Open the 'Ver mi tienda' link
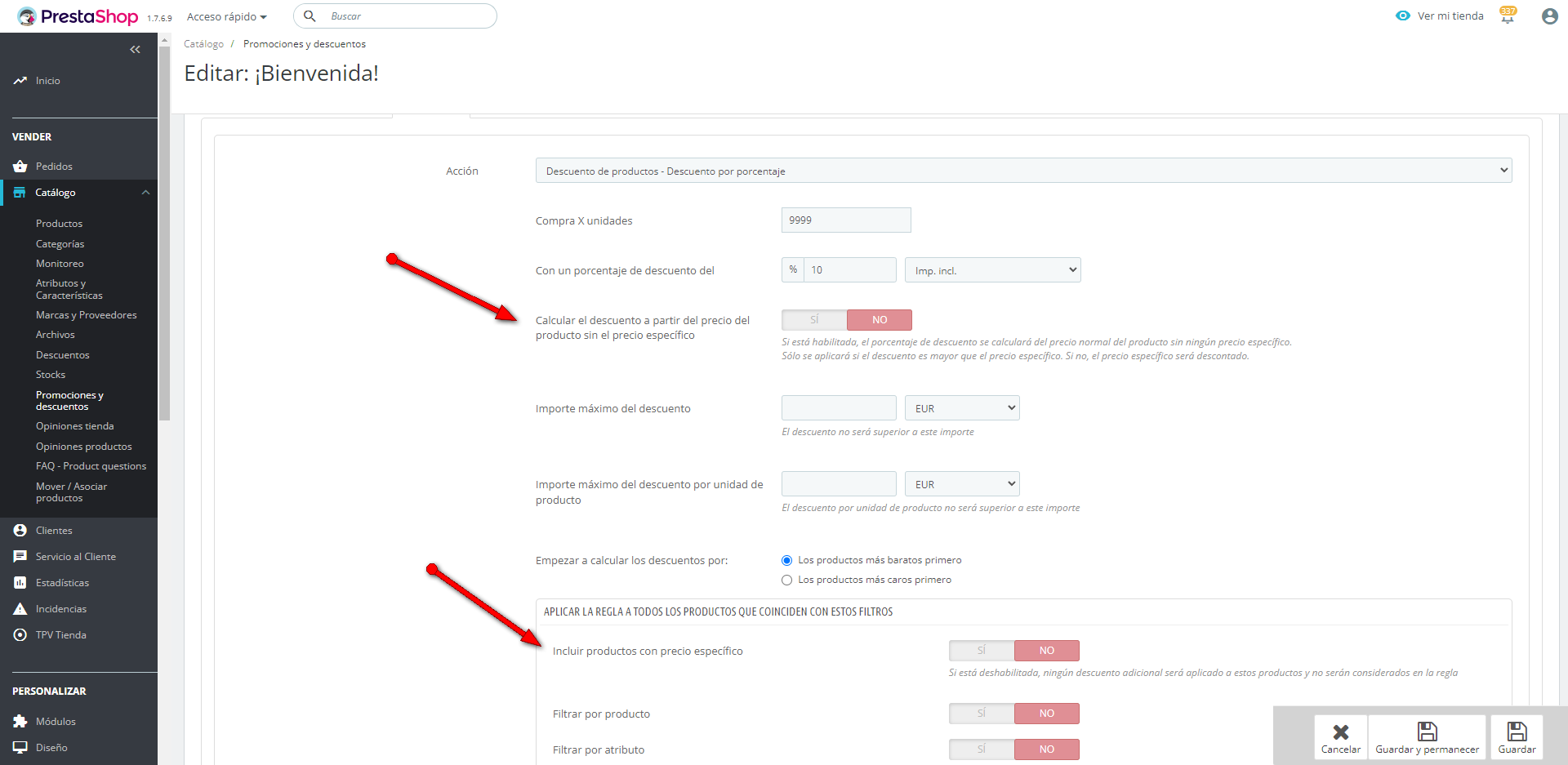The width and height of the screenshot is (1568, 765). [1450, 16]
